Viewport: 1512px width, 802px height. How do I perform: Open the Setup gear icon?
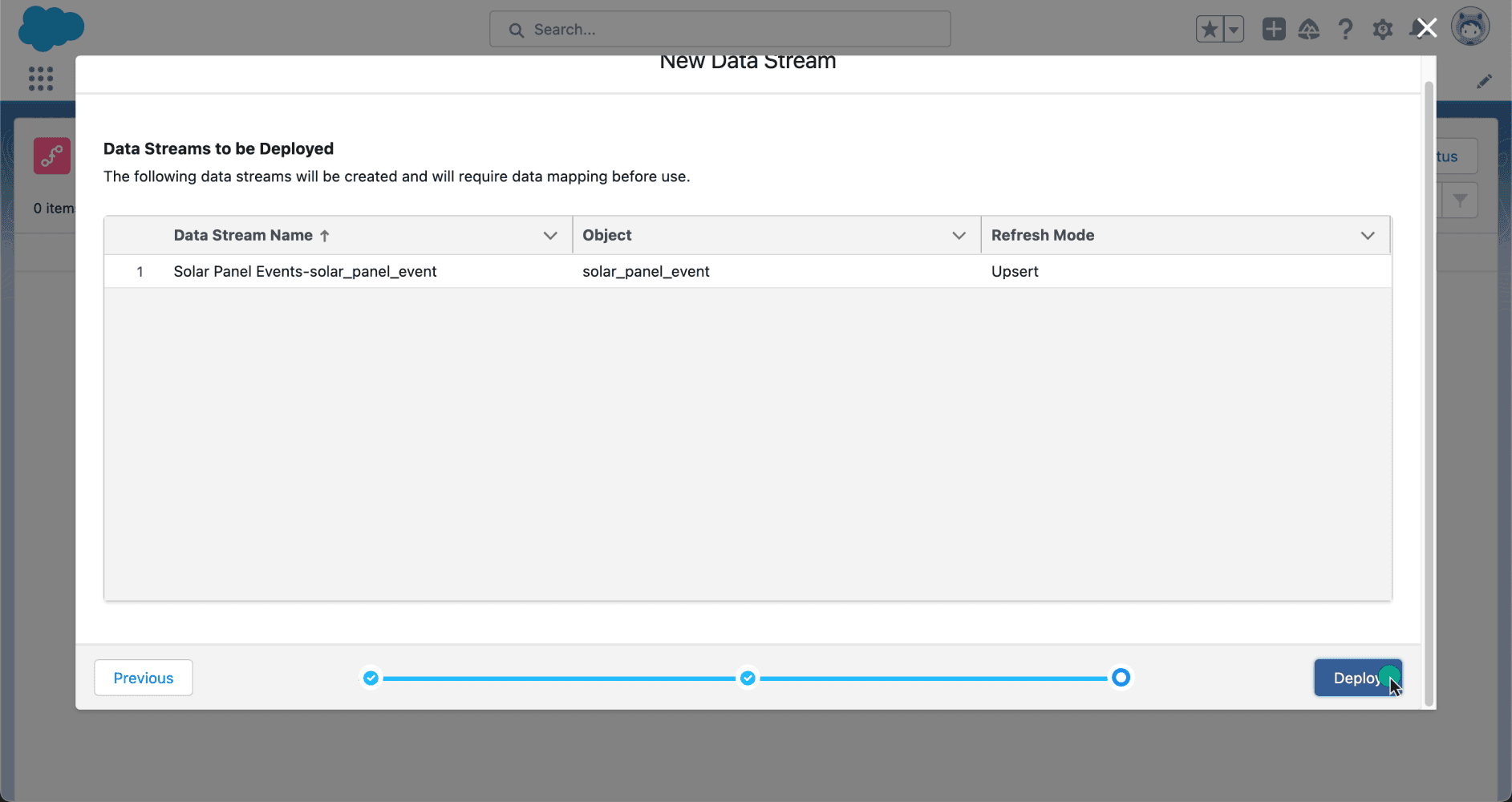(1382, 30)
